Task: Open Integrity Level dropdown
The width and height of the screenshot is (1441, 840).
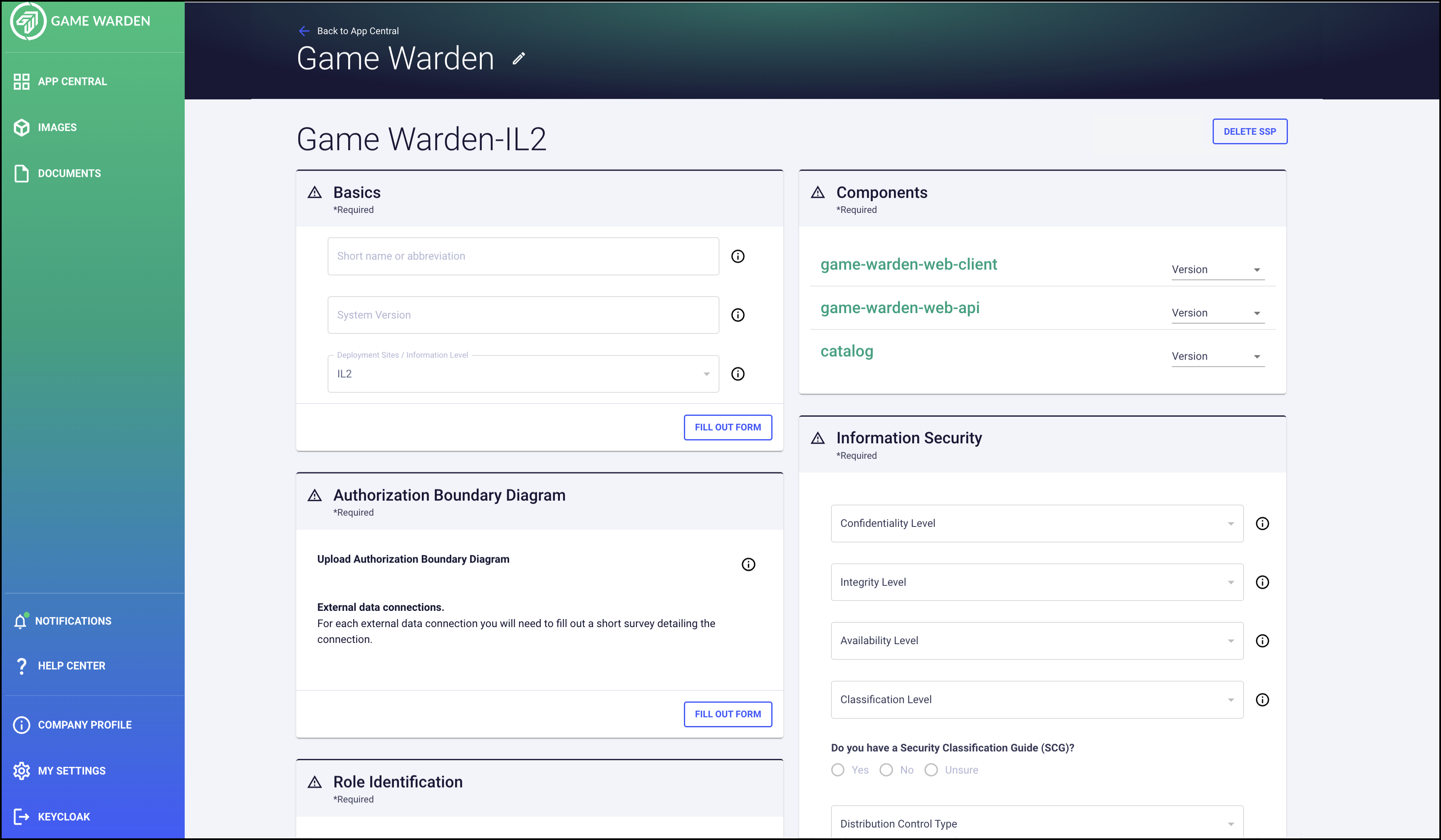Action: tap(1037, 582)
